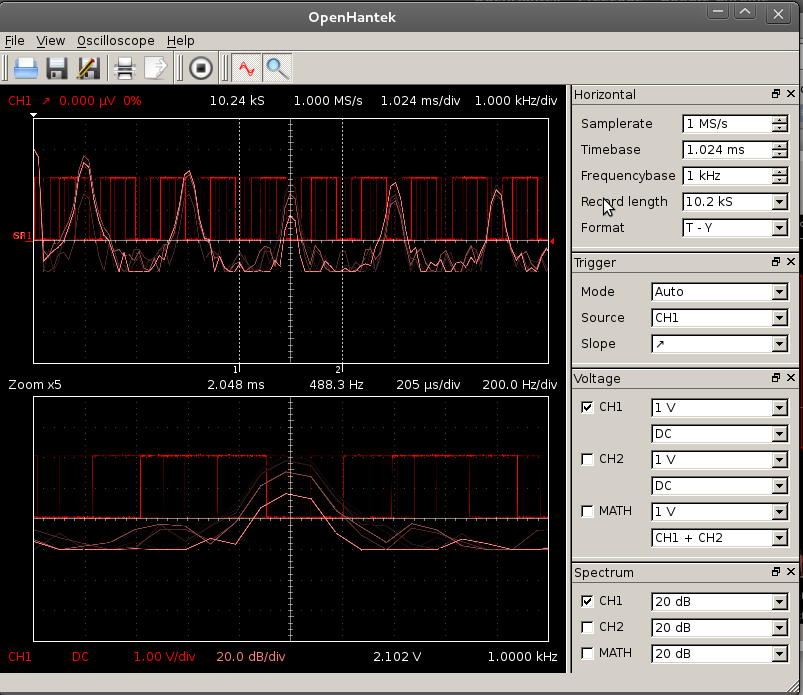Click the Export document icon
This screenshot has width=803, height=695.
click(156, 68)
